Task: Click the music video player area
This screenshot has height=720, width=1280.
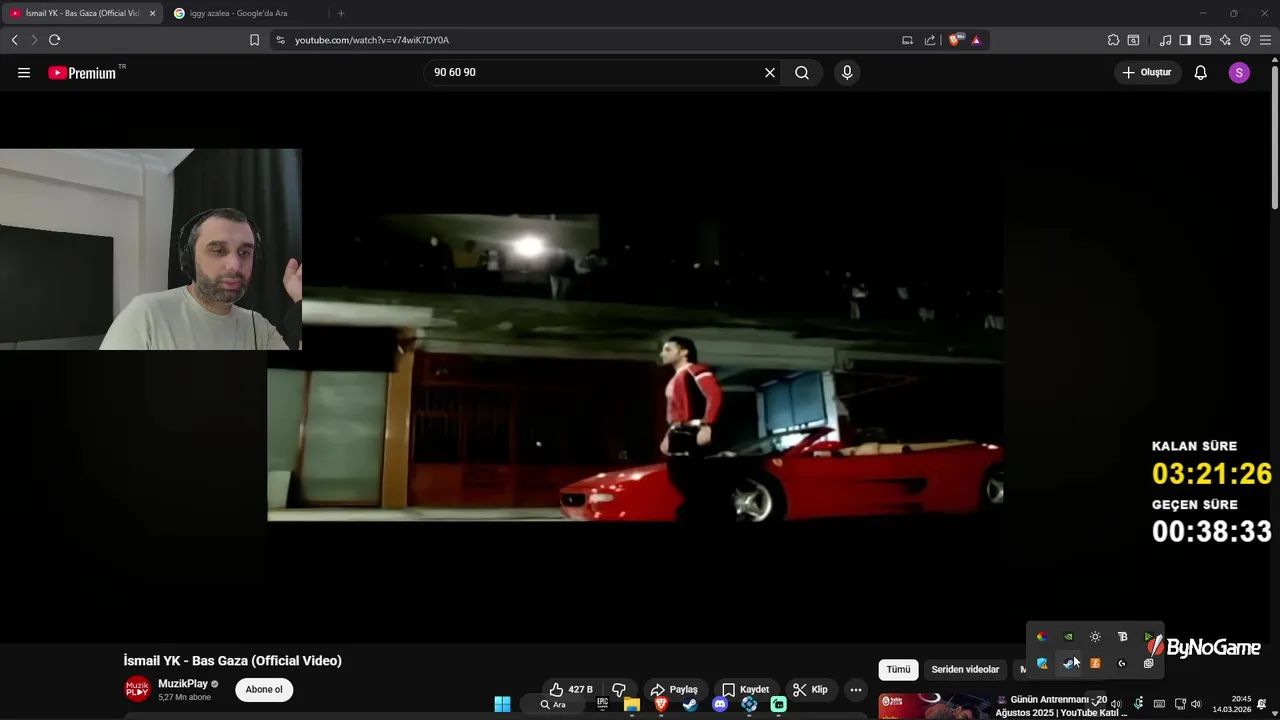Action: [635, 367]
